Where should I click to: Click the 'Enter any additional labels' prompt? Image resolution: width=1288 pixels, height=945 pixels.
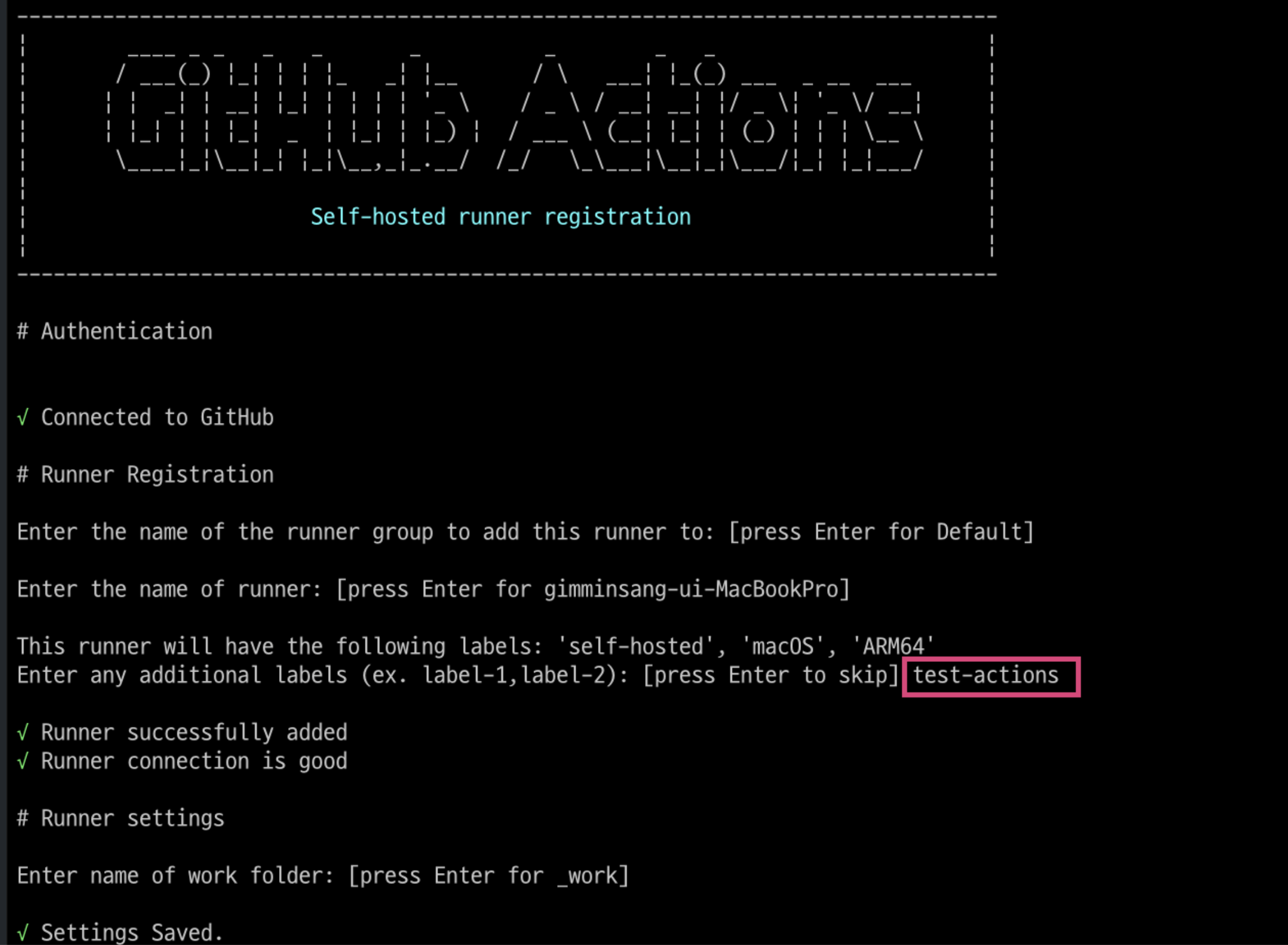[x=458, y=675]
